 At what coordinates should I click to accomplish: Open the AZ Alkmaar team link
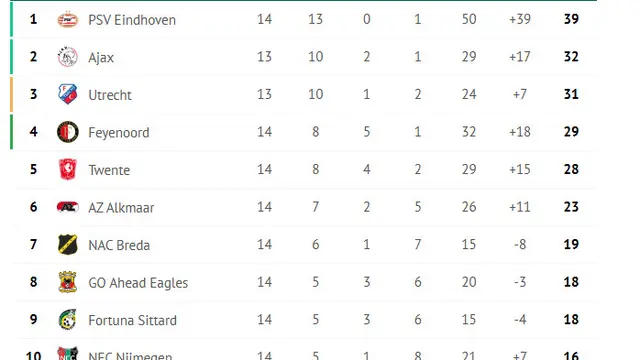(x=121, y=208)
